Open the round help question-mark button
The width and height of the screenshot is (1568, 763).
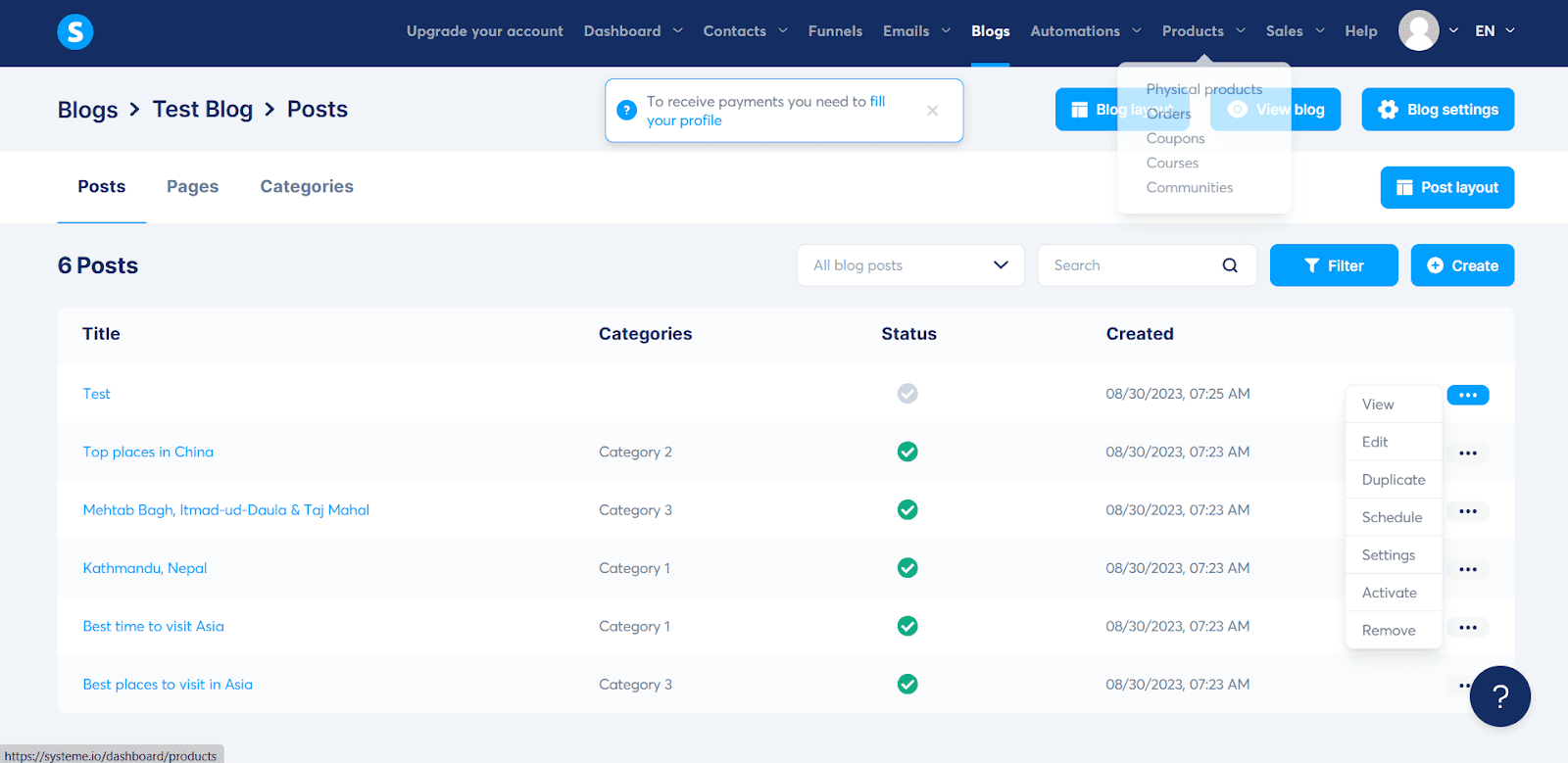pyautogui.click(x=1499, y=696)
